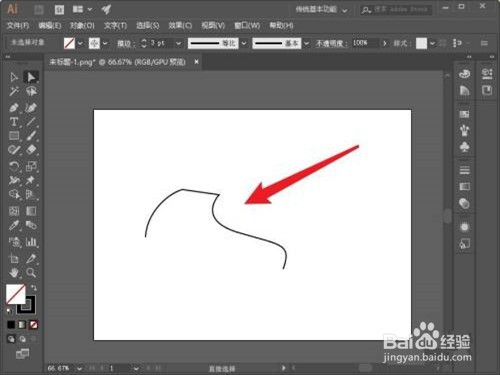Select the Magic Wand tool

(14, 91)
